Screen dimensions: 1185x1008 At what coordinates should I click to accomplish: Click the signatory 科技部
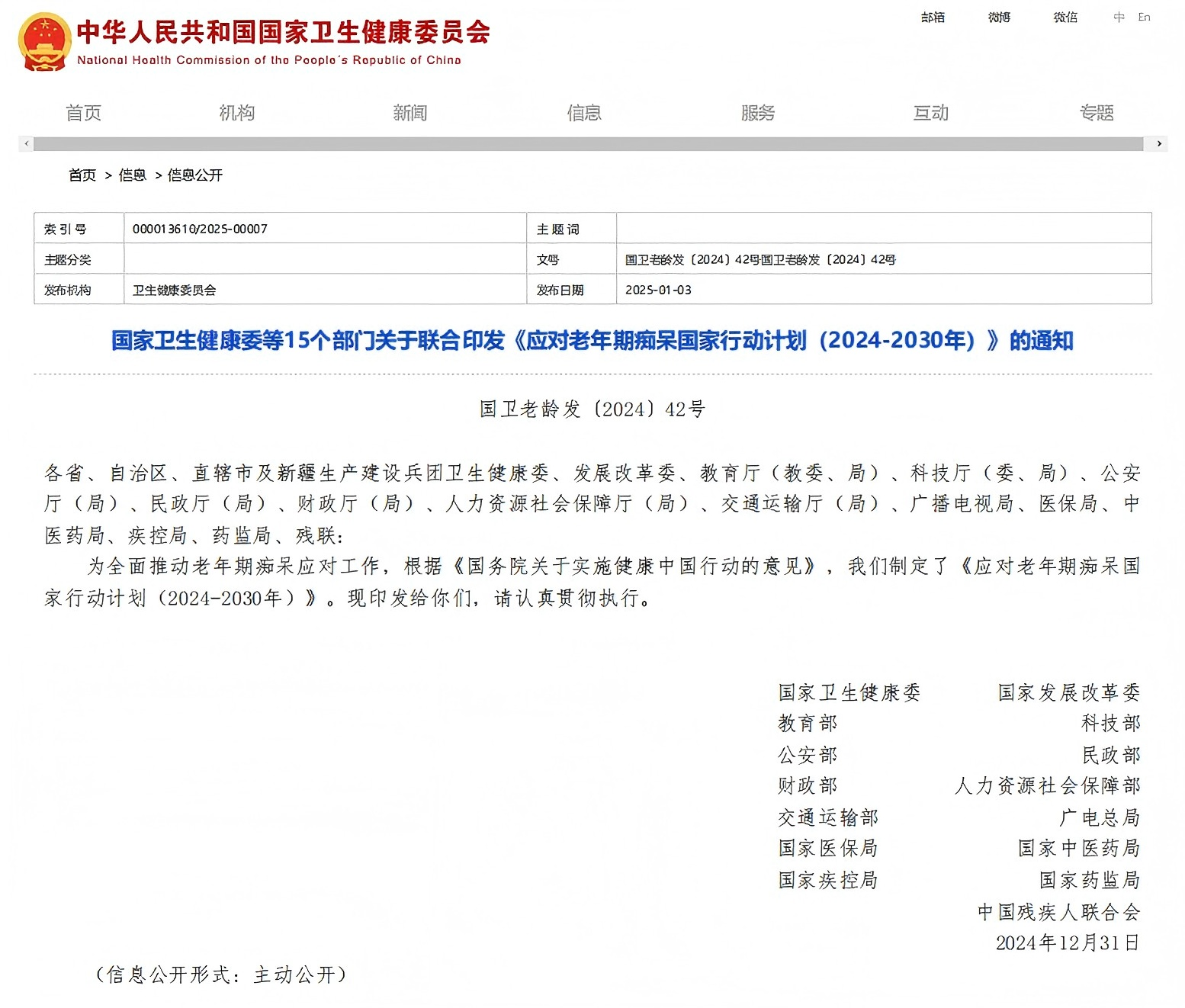tap(1111, 724)
